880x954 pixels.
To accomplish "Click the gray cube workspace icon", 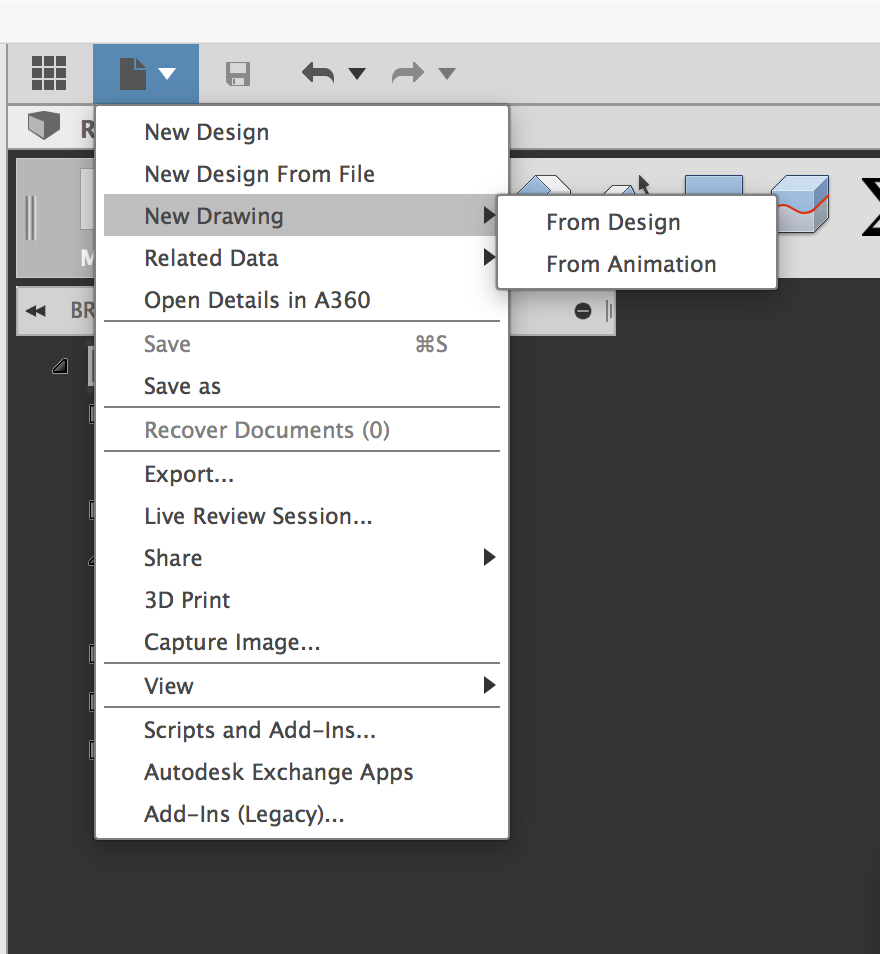I will click(x=37, y=126).
